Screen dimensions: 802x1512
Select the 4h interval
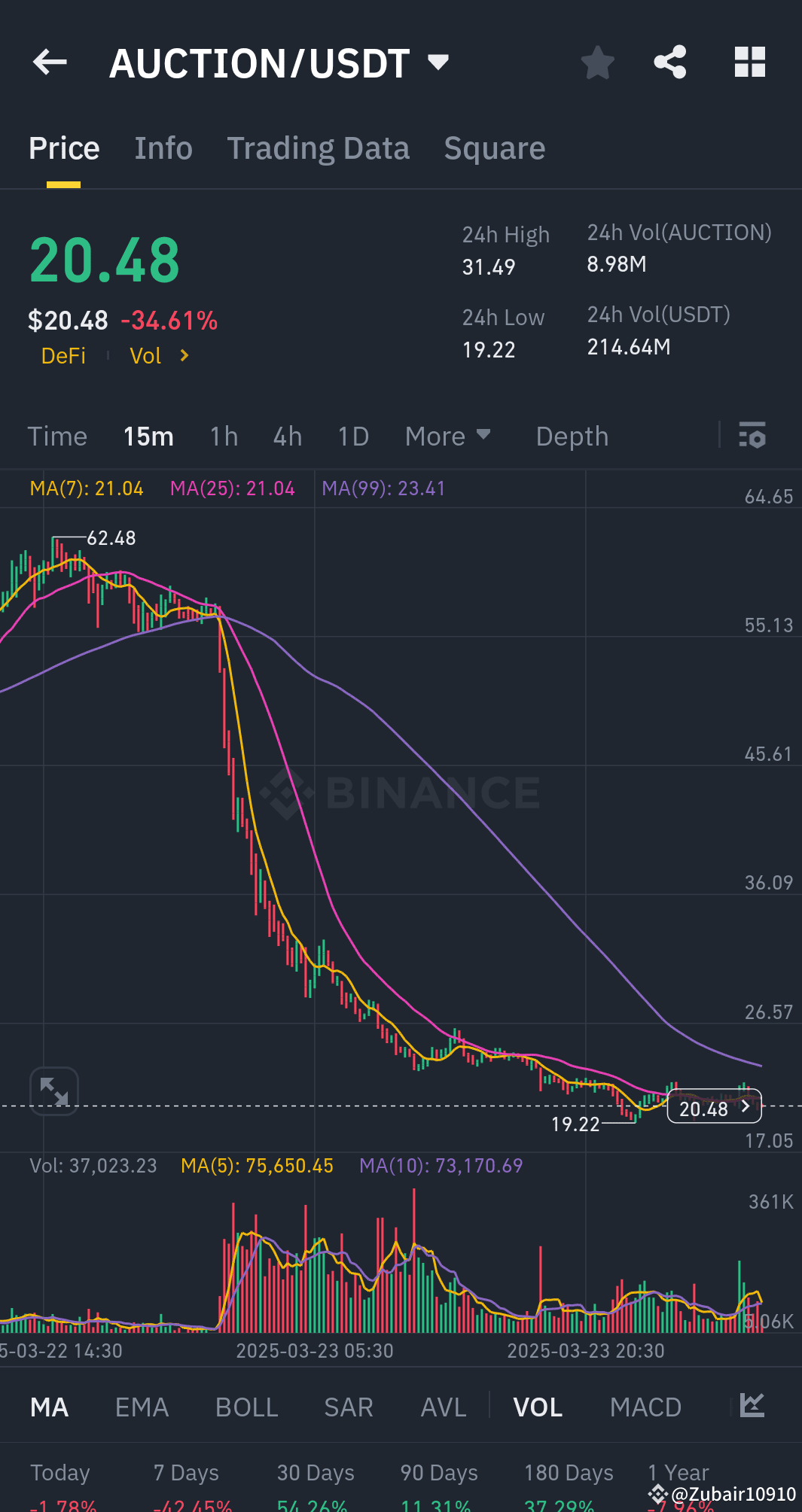click(x=288, y=437)
